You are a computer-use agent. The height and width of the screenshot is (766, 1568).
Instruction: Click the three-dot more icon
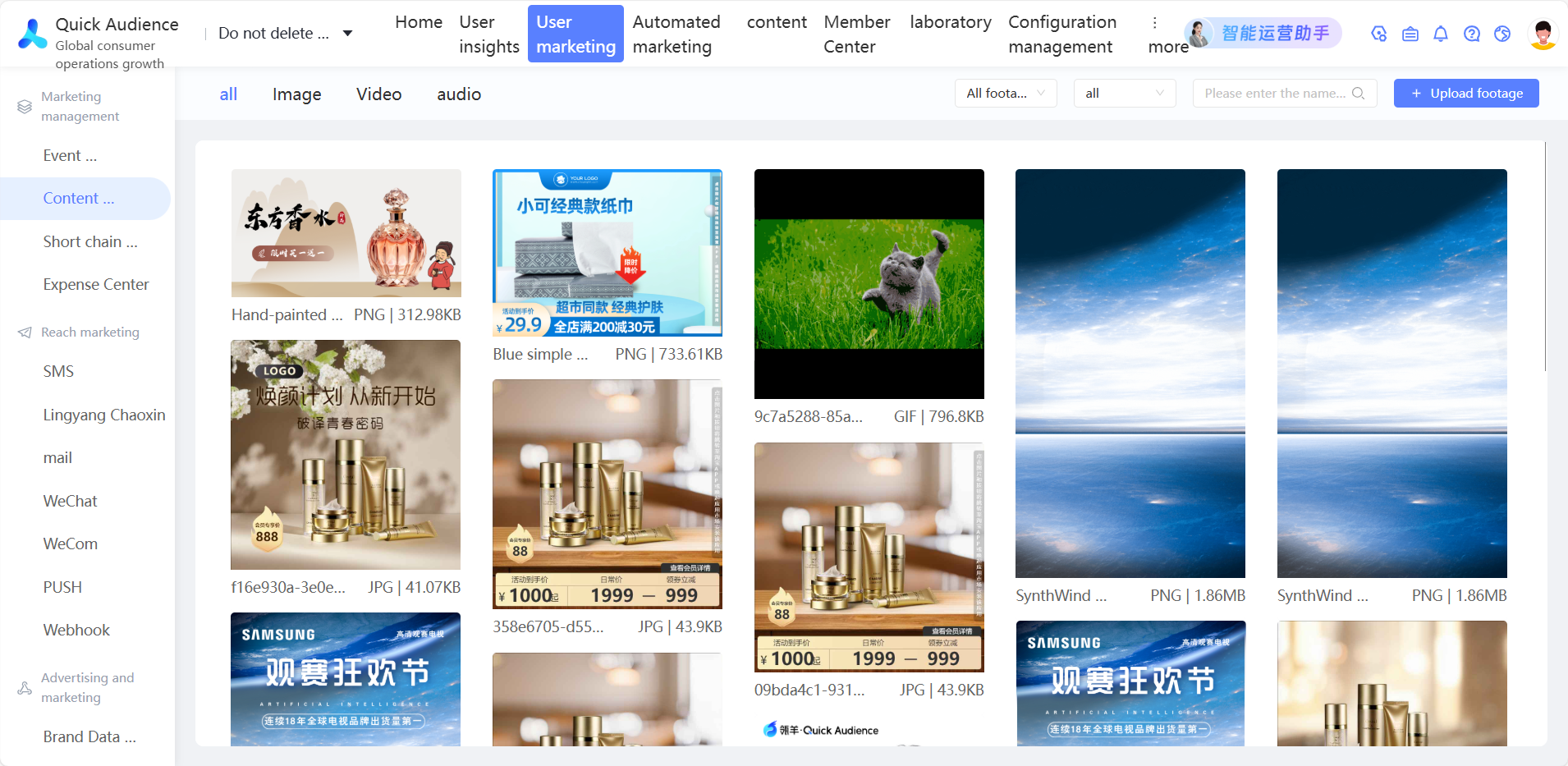1155,23
